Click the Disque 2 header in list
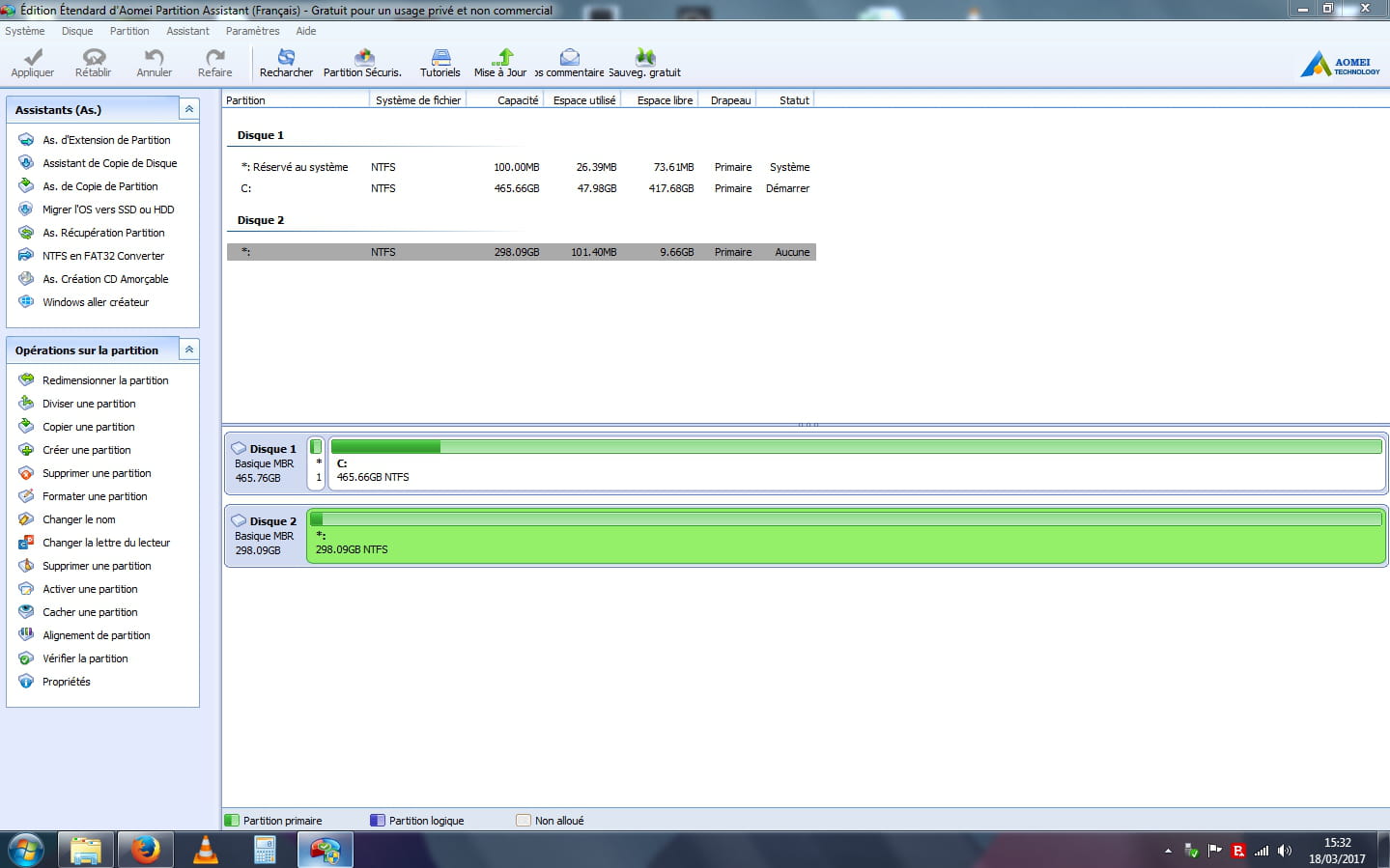The width and height of the screenshot is (1390, 868). click(261, 220)
